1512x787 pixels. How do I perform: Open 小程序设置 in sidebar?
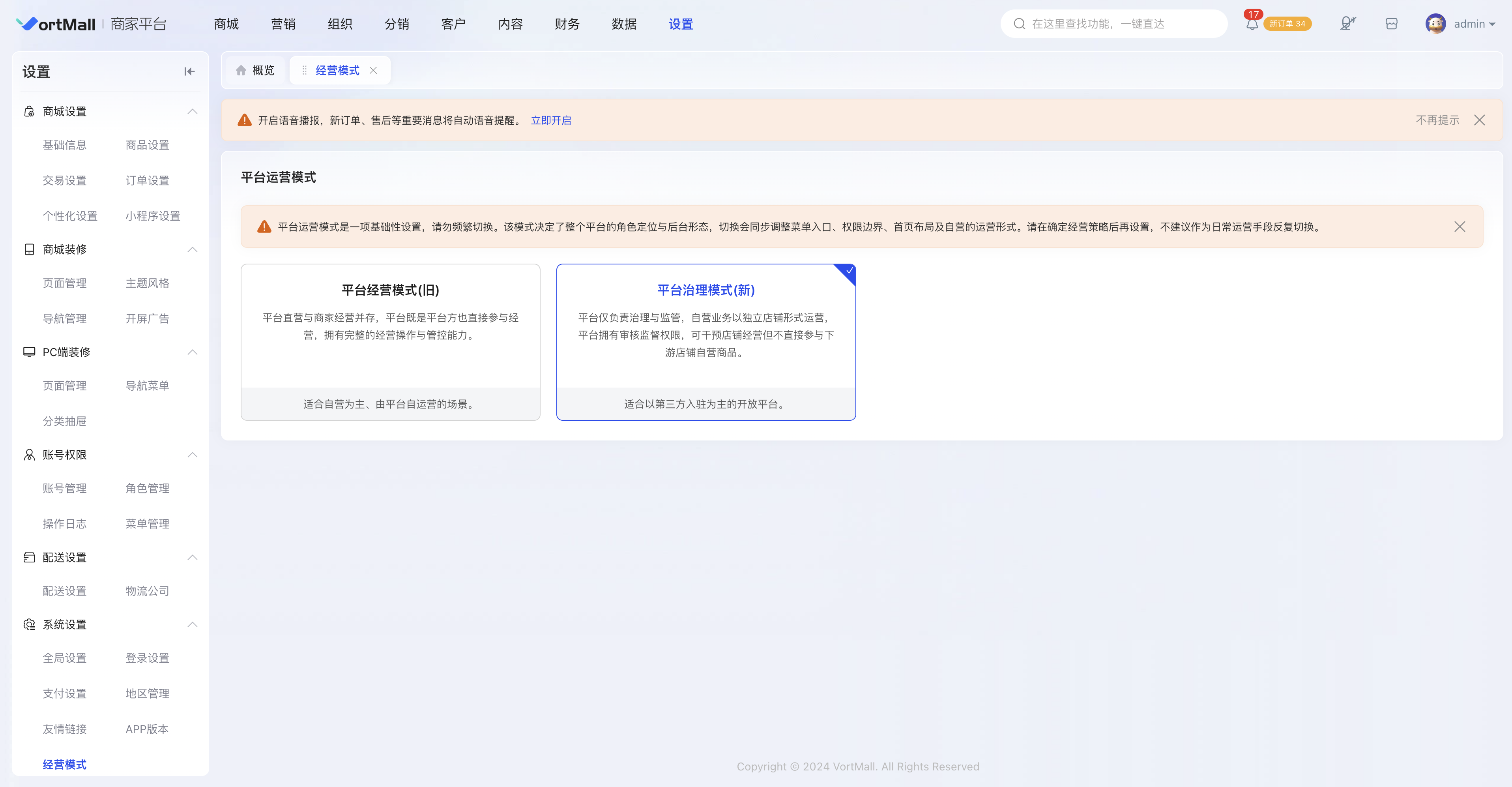click(153, 216)
